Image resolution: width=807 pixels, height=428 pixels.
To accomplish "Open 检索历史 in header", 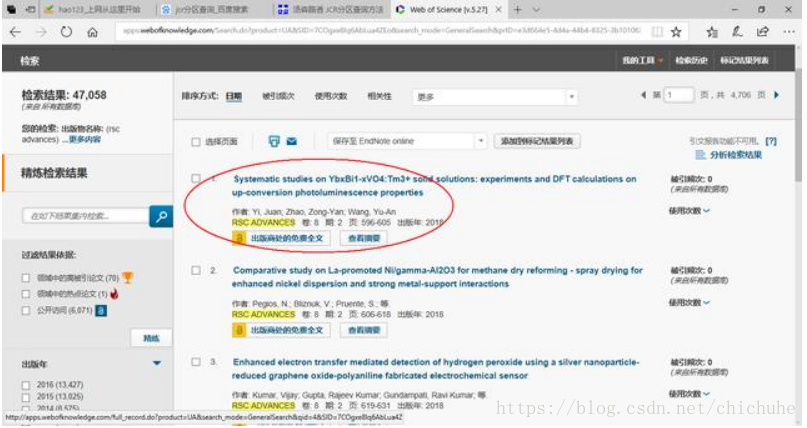I will (691, 61).
